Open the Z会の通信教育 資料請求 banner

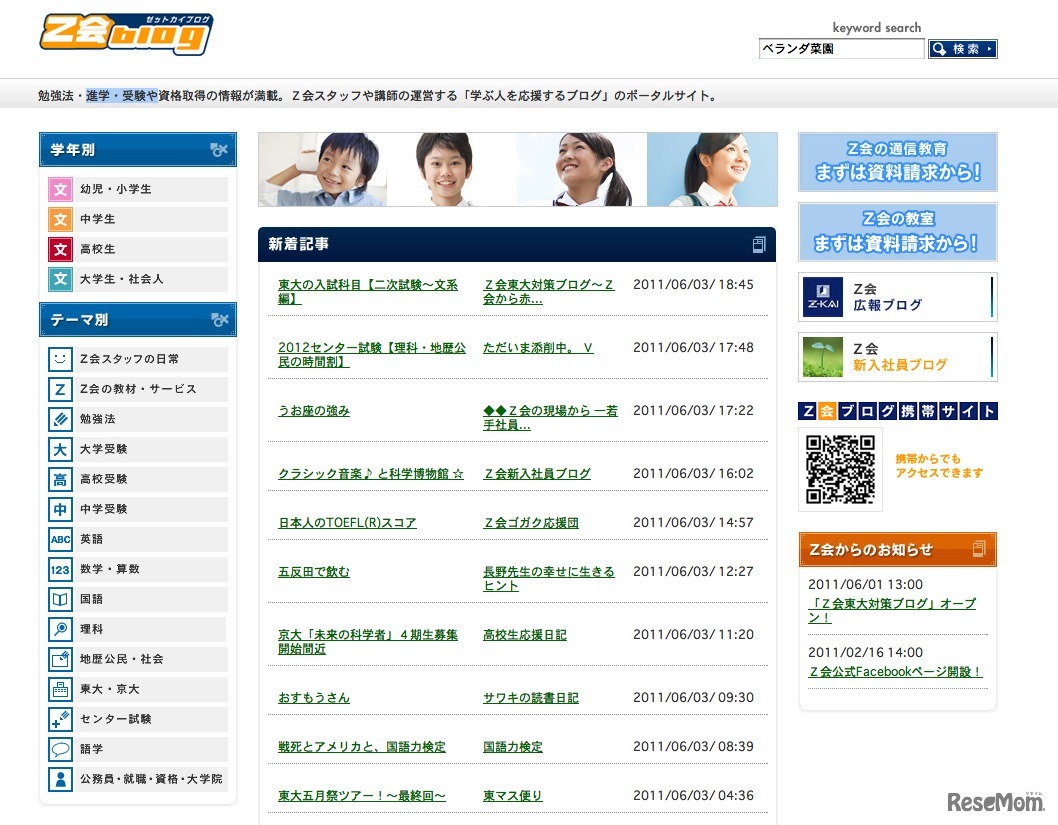coord(897,162)
